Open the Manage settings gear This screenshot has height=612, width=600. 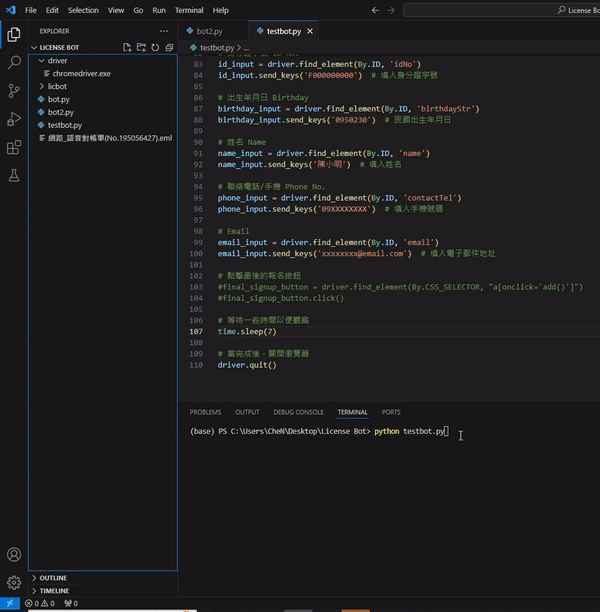click(14, 583)
